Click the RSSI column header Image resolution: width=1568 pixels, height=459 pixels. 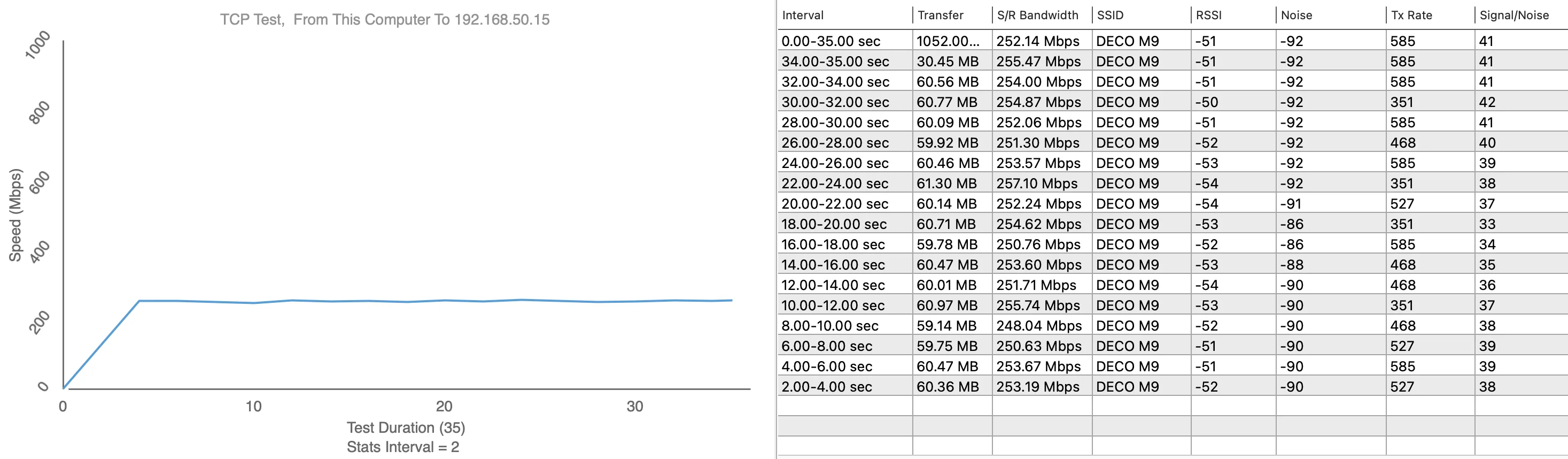click(1208, 15)
